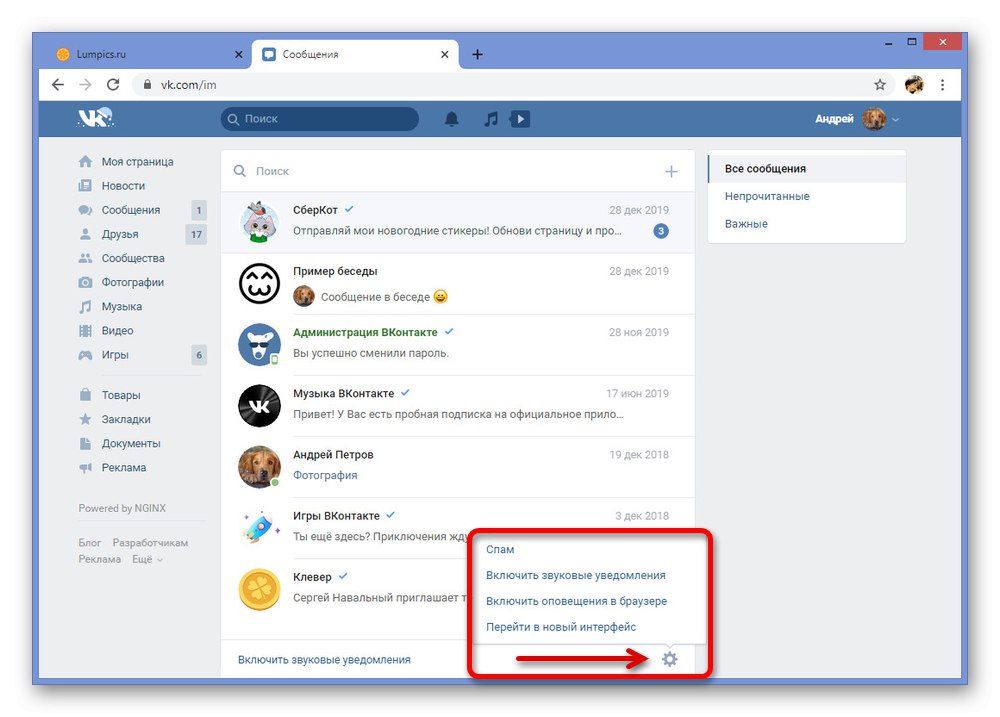Image resolution: width=1000 pixels, height=717 pixels.
Task: Close the Lumpics.ru tab
Action: pos(239,54)
